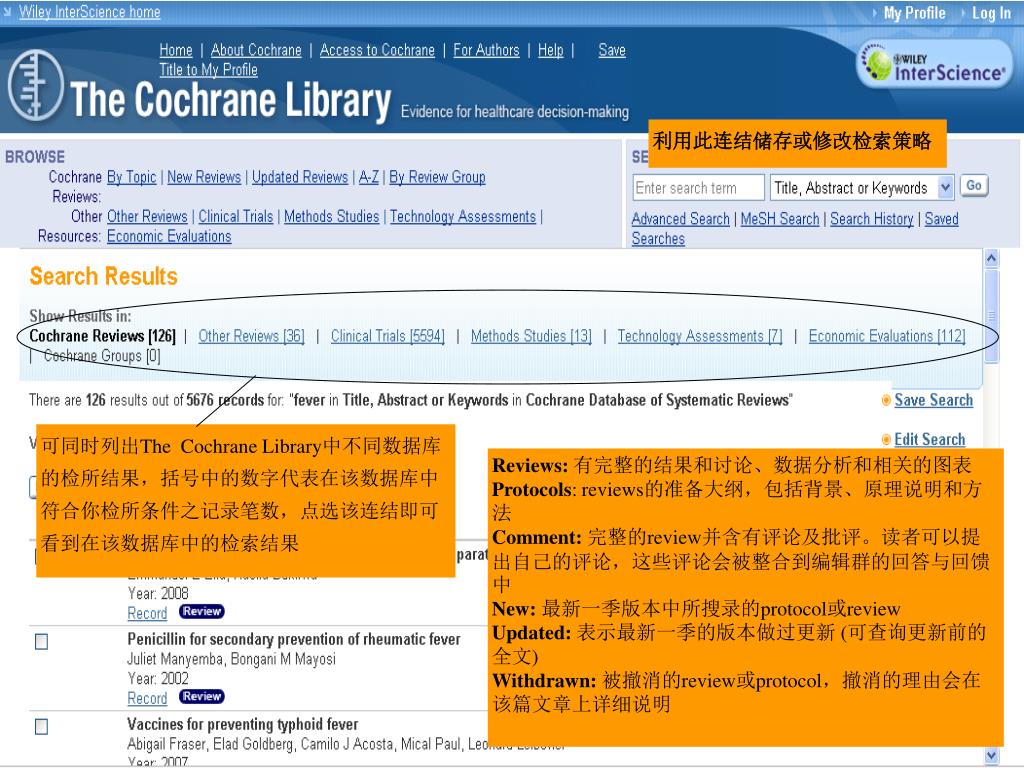The width and height of the screenshot is (1024, 768).
Task: Click Save Title to My Profile link
Action: (208, 69)
